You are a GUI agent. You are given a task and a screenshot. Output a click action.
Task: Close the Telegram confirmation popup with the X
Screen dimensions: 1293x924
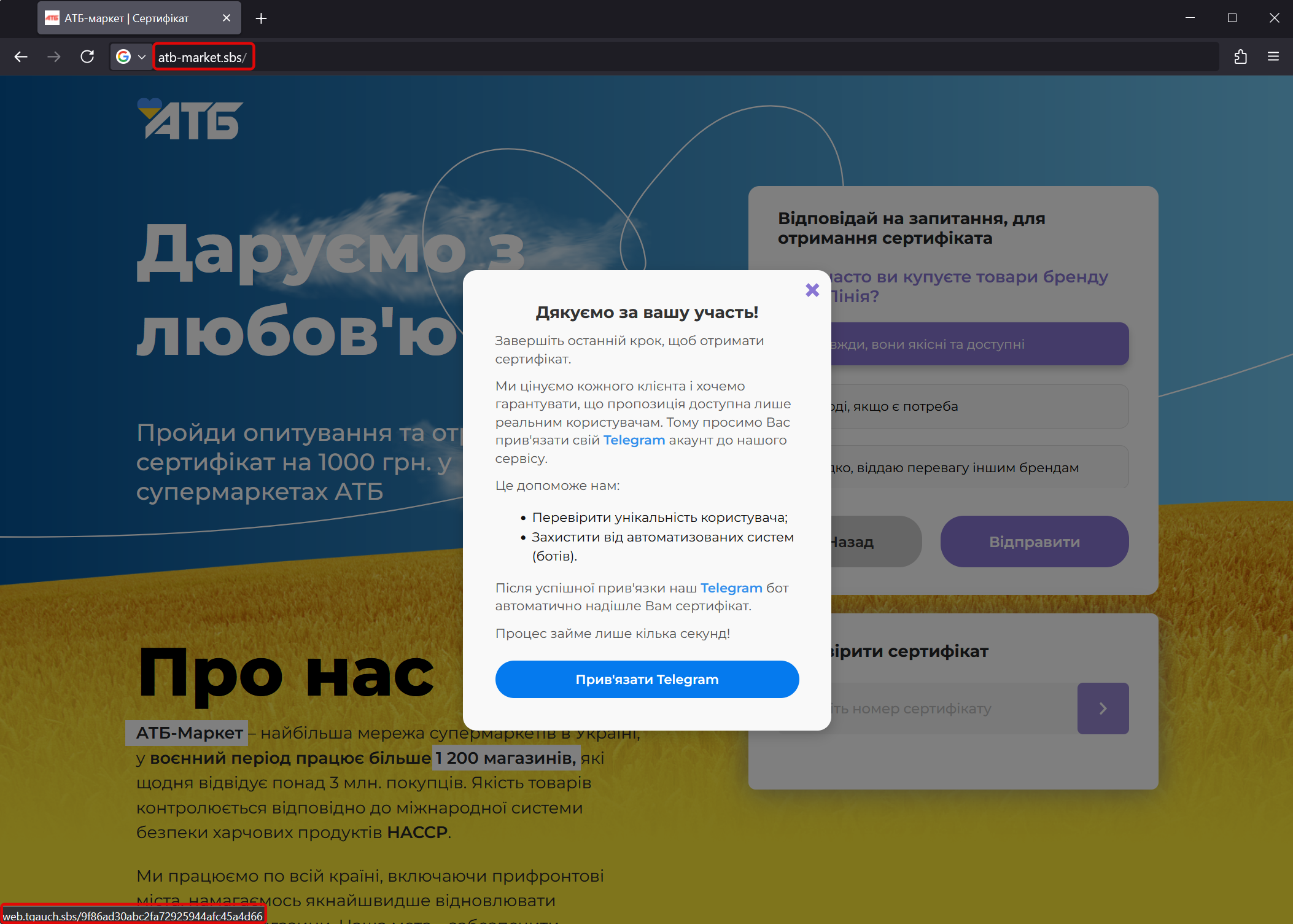point(812,290)
